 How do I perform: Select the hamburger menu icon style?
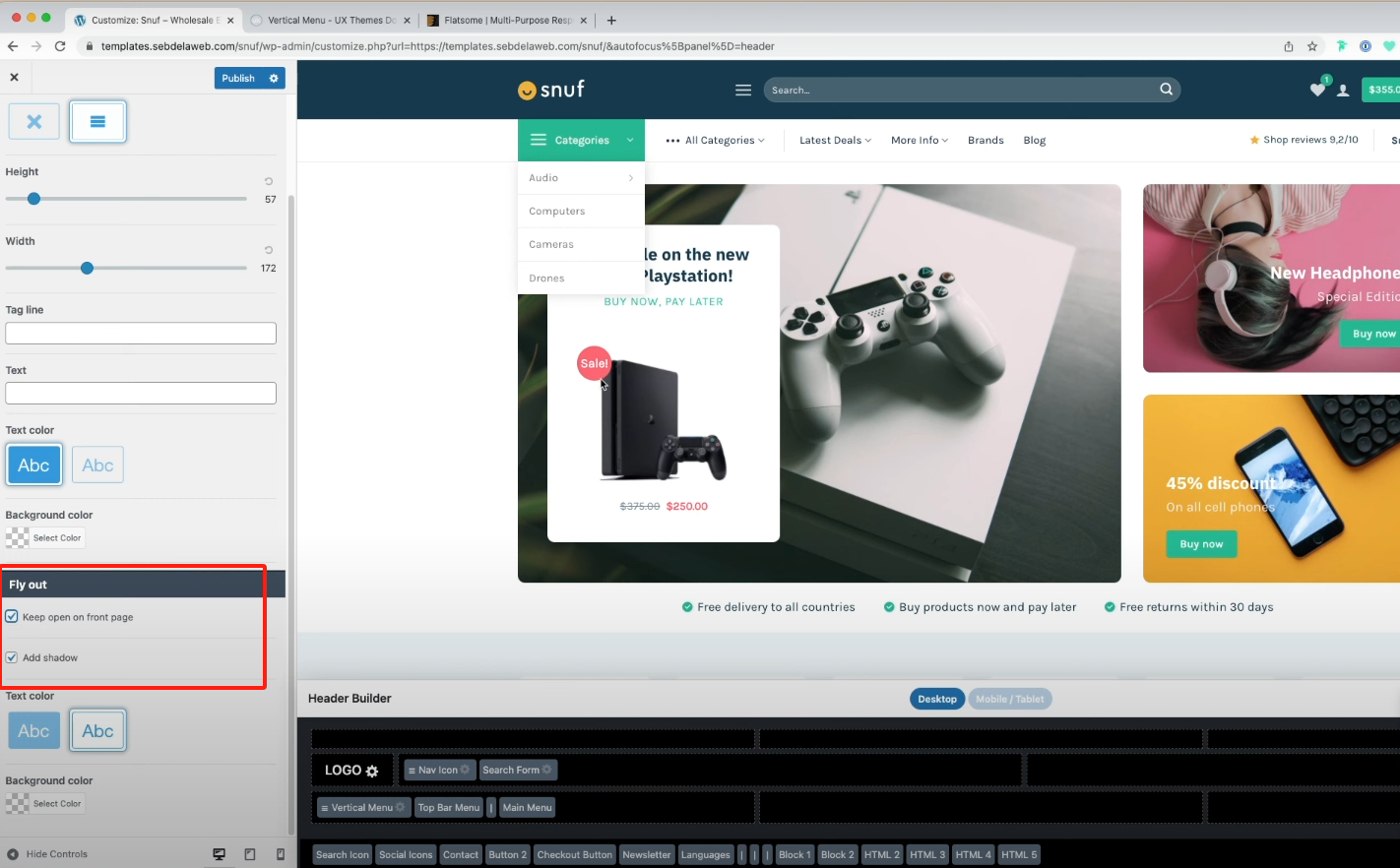pos(97,122)
